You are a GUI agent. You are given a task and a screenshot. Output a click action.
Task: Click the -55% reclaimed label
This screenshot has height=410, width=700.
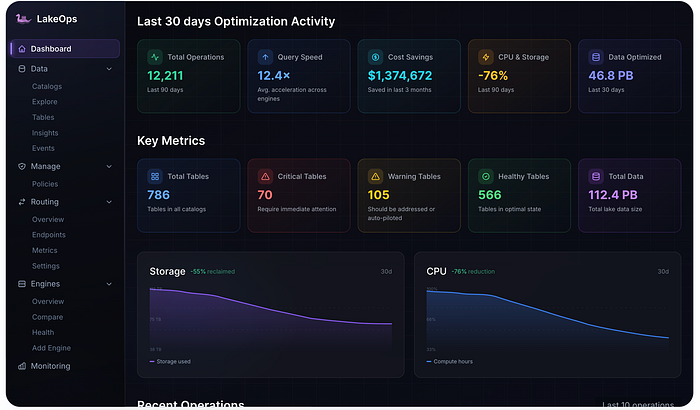click(x=212, y=272)
